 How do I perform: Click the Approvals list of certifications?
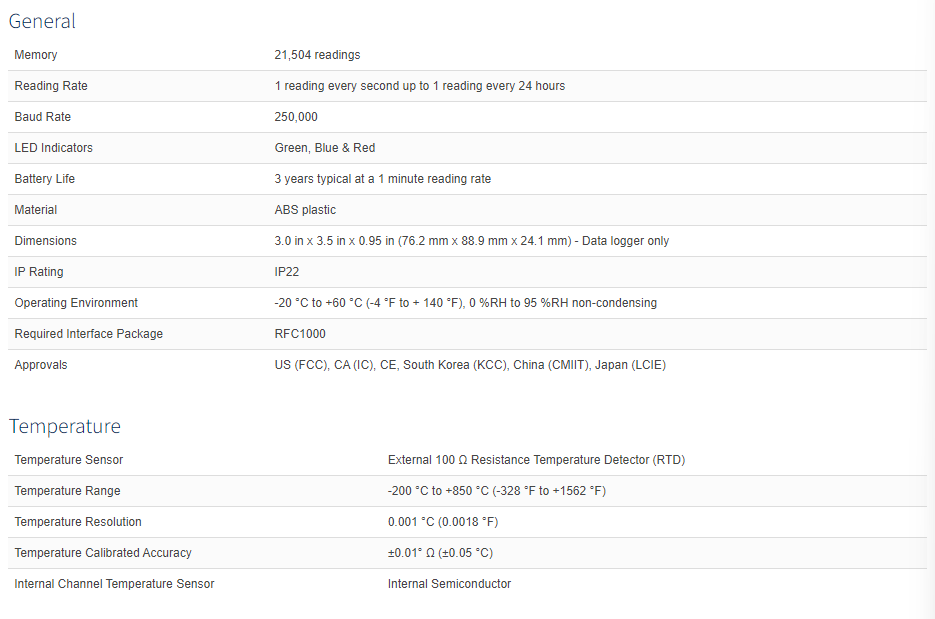pos(470,365)
